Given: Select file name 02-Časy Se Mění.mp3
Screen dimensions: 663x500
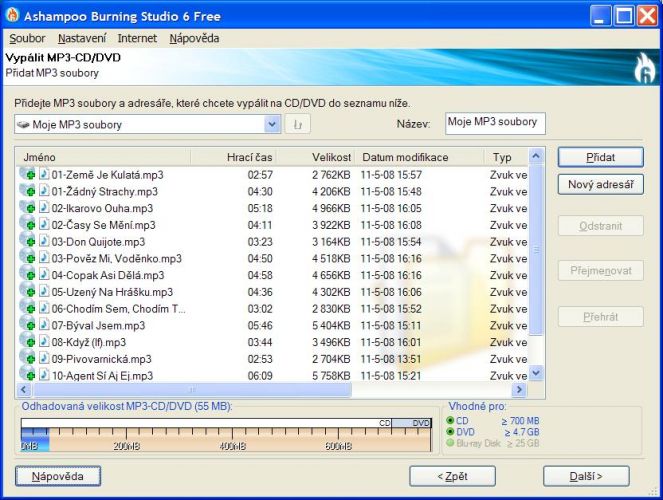Looking at the screenshot, I should coord(104,225).
